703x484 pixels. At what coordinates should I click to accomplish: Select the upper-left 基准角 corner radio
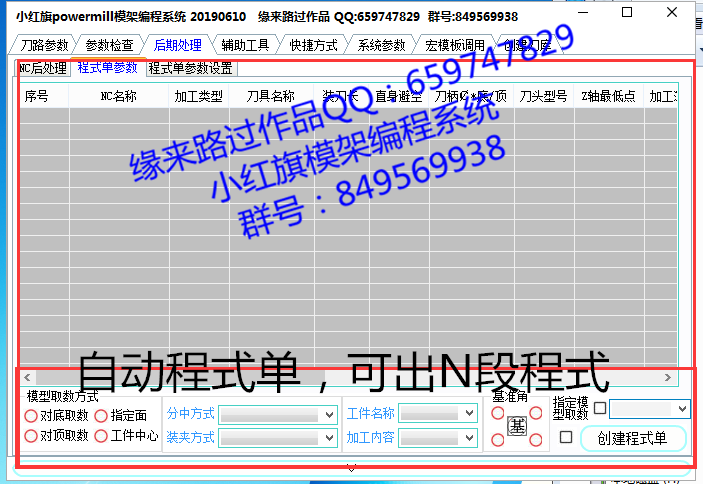tap(498, 413)
